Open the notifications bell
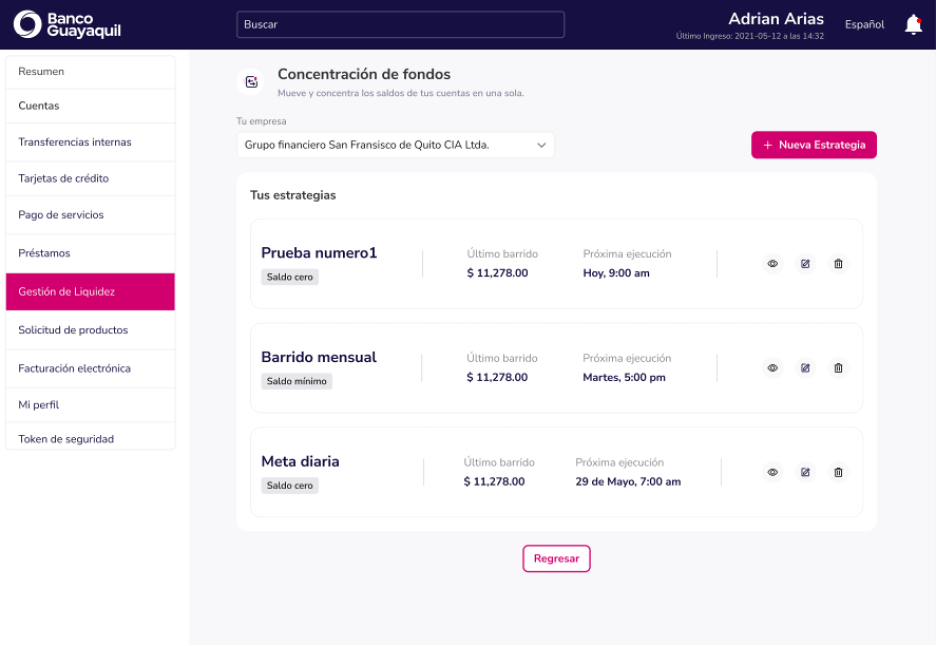The width and height of the screenshot is (936, 646). (913, 25)
